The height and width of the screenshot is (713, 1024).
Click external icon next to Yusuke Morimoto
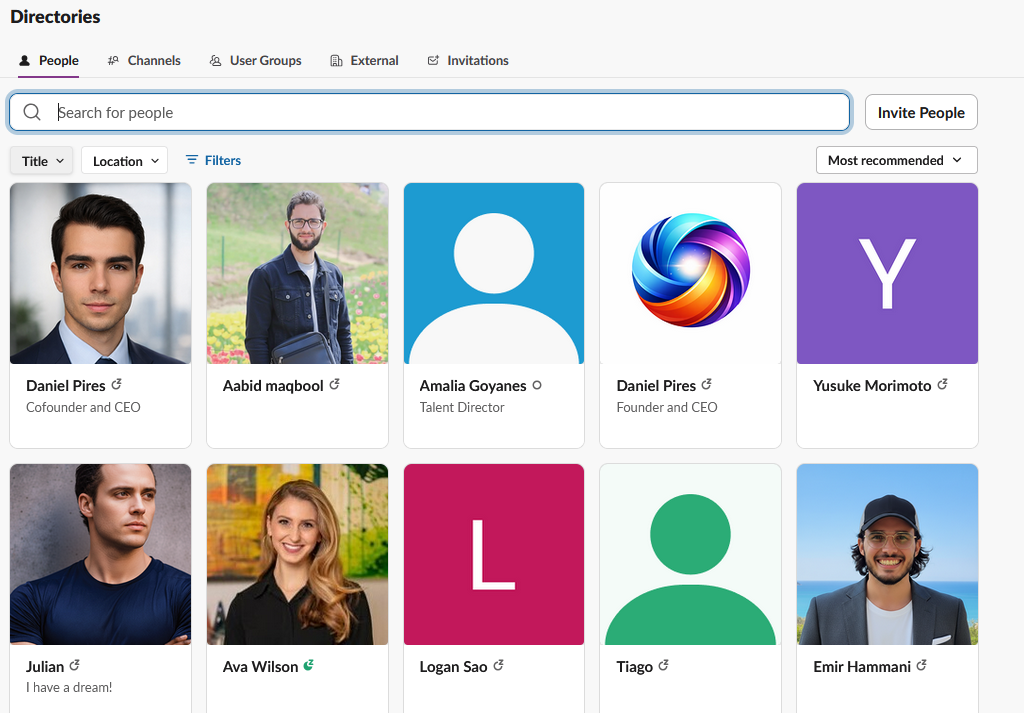pyautogui.click(x=942, y=385)
